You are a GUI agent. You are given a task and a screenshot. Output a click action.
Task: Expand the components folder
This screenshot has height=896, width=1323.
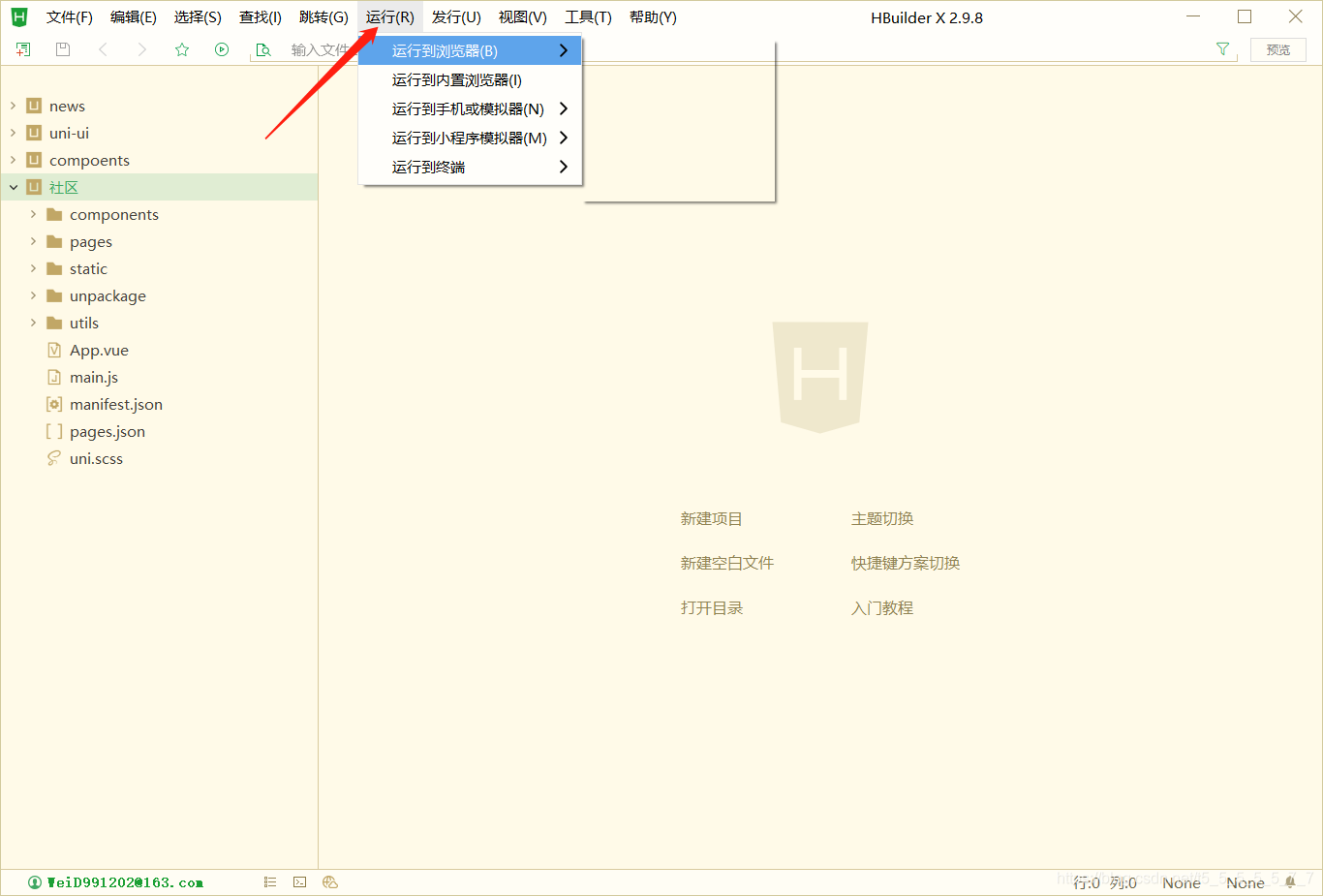(x=33, y=214)
